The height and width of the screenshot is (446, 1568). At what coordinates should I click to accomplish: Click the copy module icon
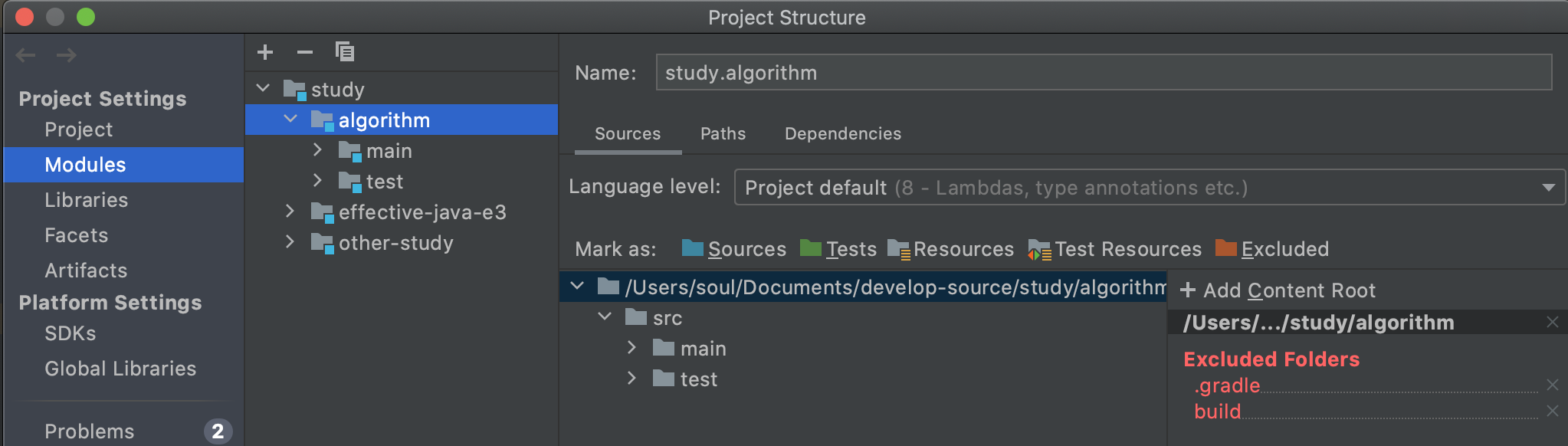coord(345,52)
